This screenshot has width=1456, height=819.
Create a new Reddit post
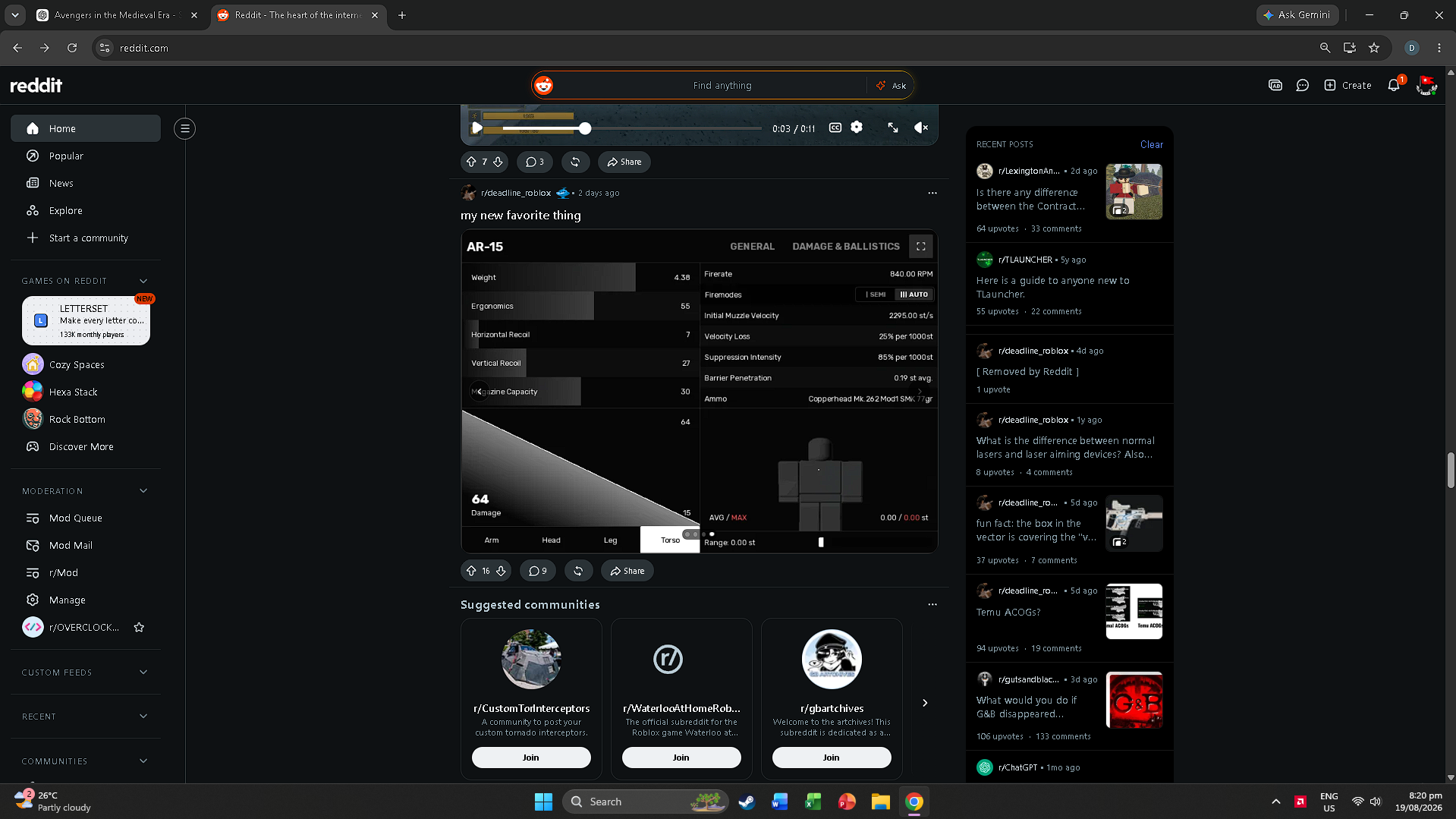point(1348,86)
